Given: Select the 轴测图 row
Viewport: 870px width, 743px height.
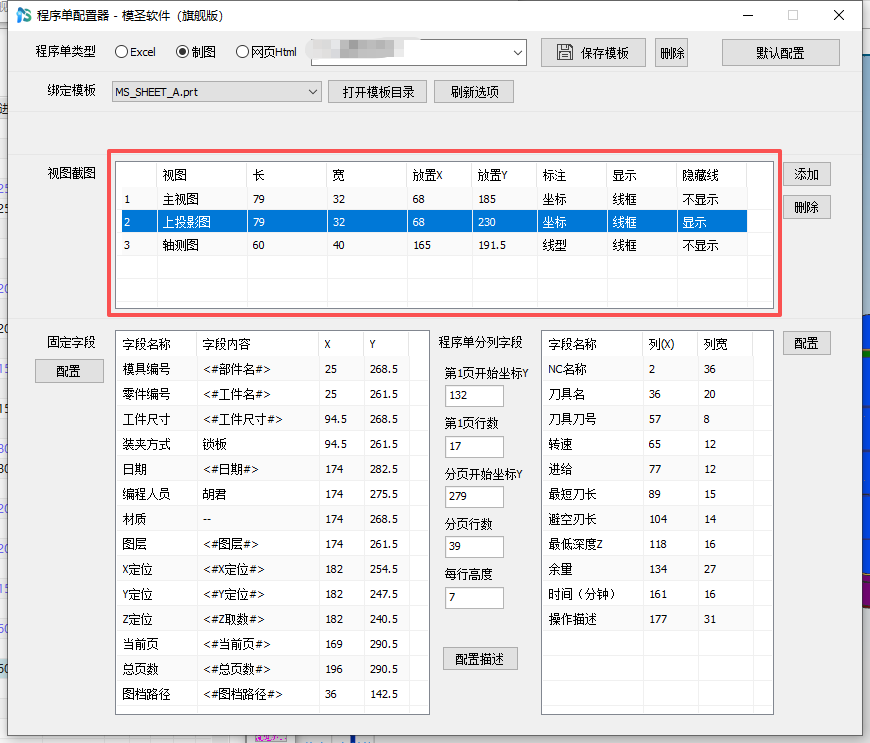Looking at the screenshot, I should point(434,245).
